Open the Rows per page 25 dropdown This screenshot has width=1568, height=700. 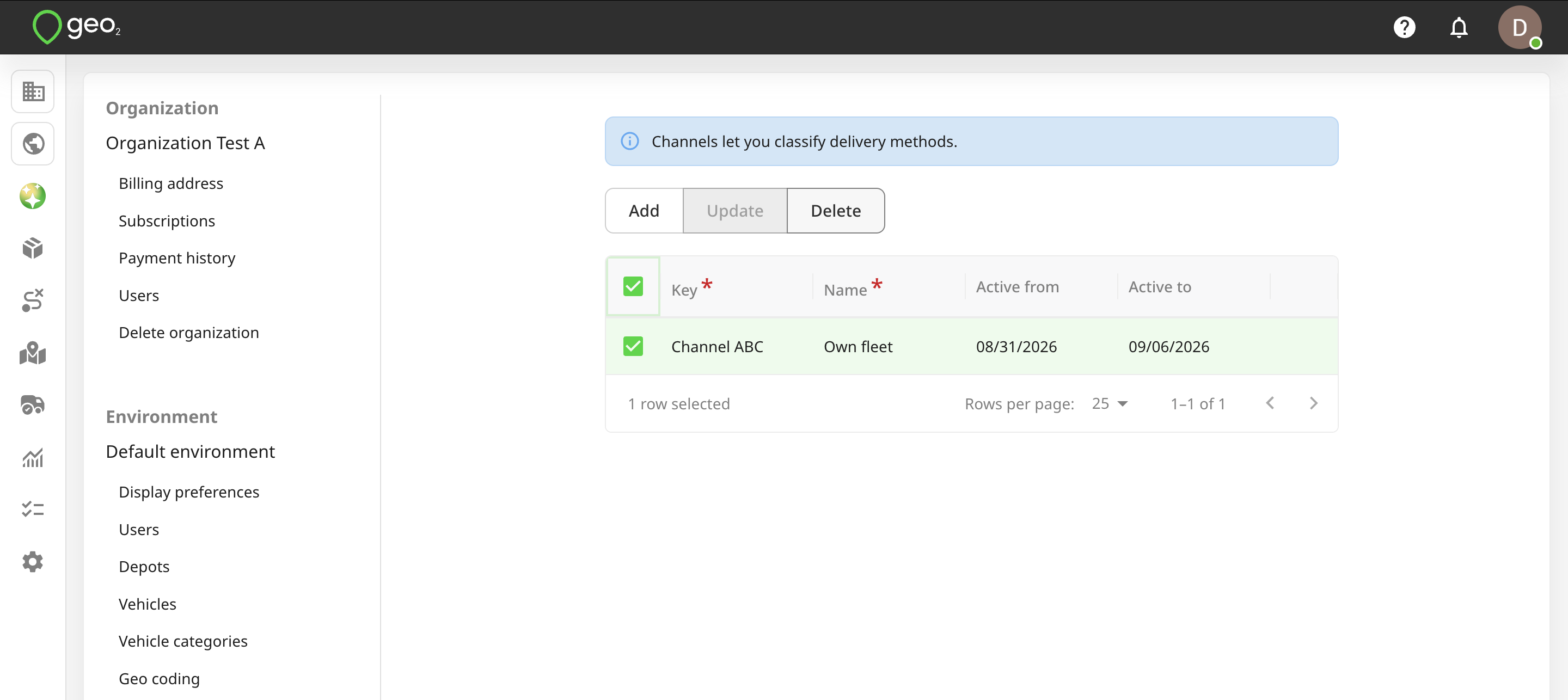[x=1110, y=403]
